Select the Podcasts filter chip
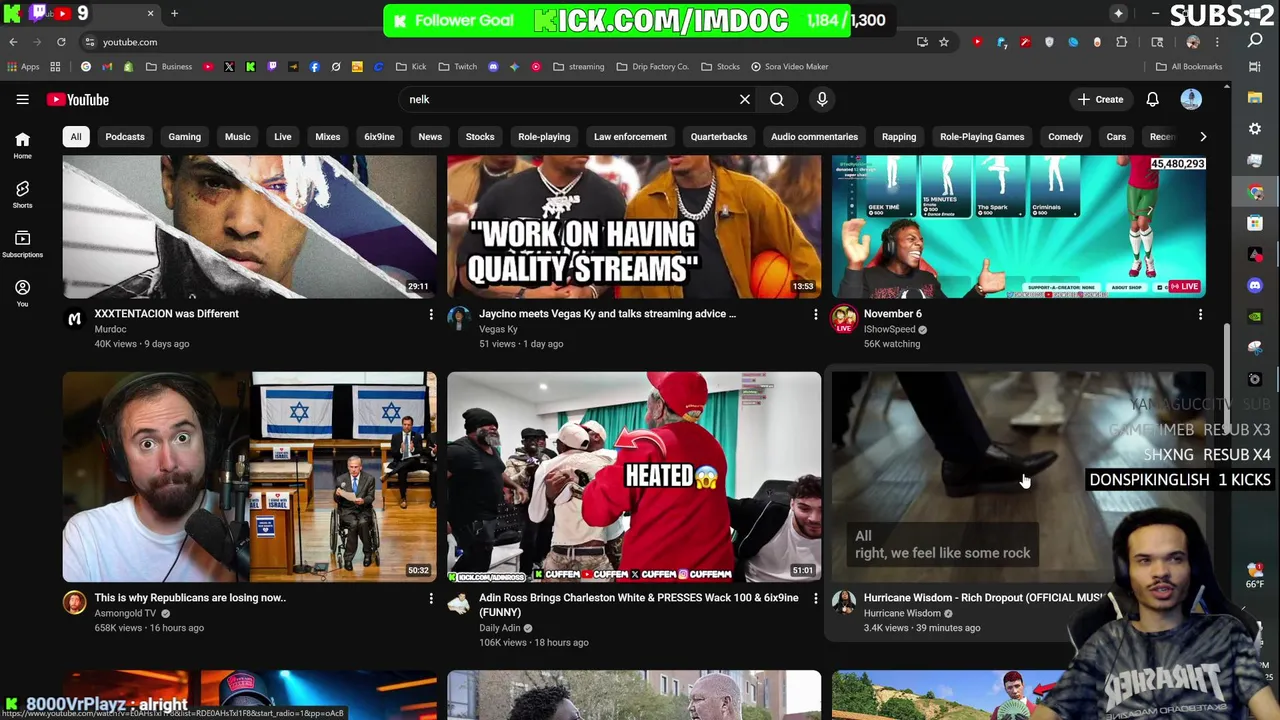Image resolution: width=1280 pixels, height=720 pixels. coord(125,137)
